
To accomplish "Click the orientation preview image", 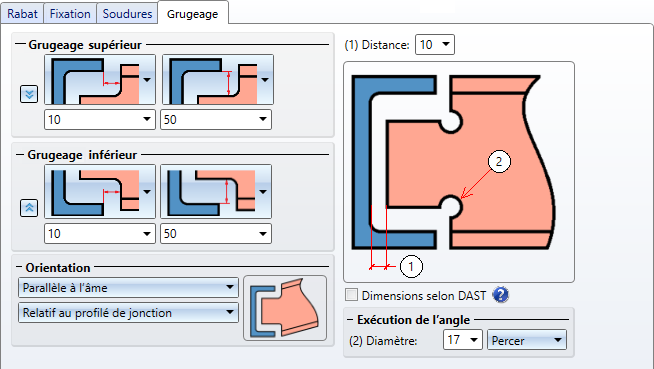I will click(285, 308).
